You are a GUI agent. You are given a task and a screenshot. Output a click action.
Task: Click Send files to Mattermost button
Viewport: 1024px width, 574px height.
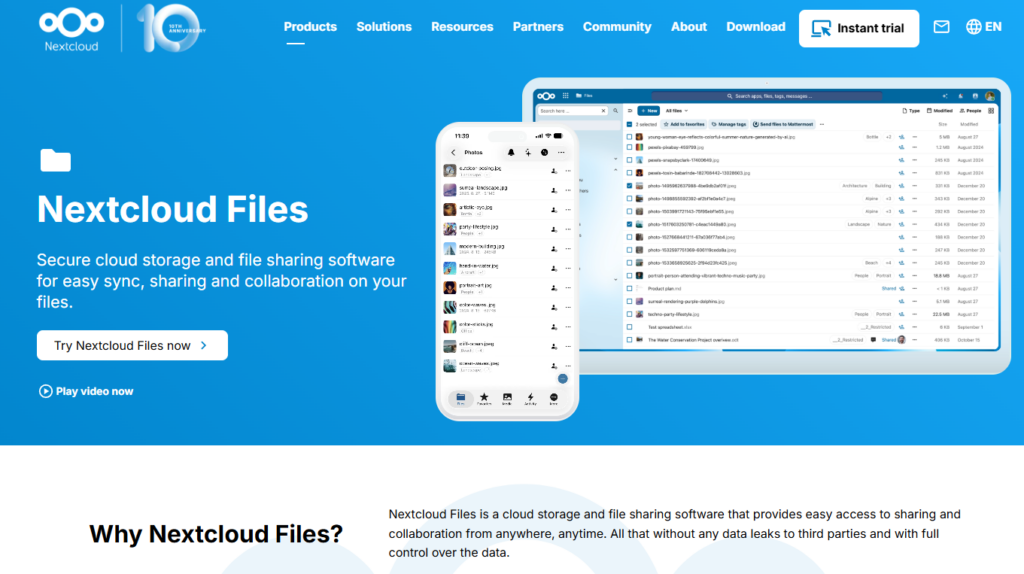782,124
